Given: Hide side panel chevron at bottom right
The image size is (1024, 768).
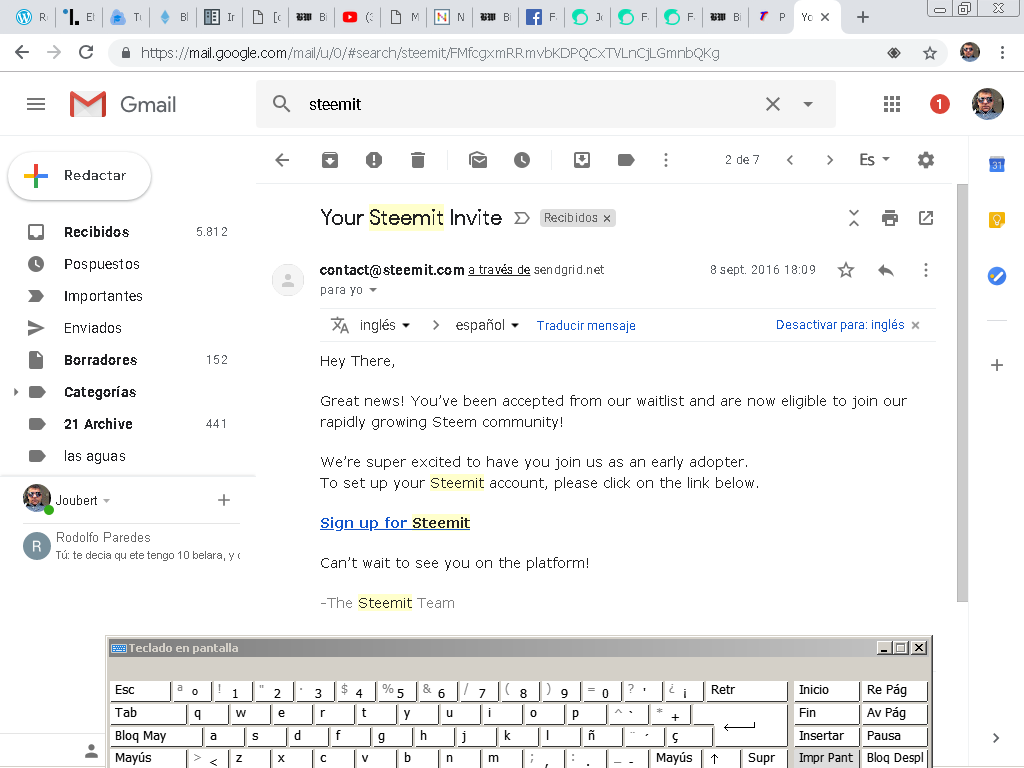Looking at the screenshot, I should pyautogui.click(x=996, y=738).
